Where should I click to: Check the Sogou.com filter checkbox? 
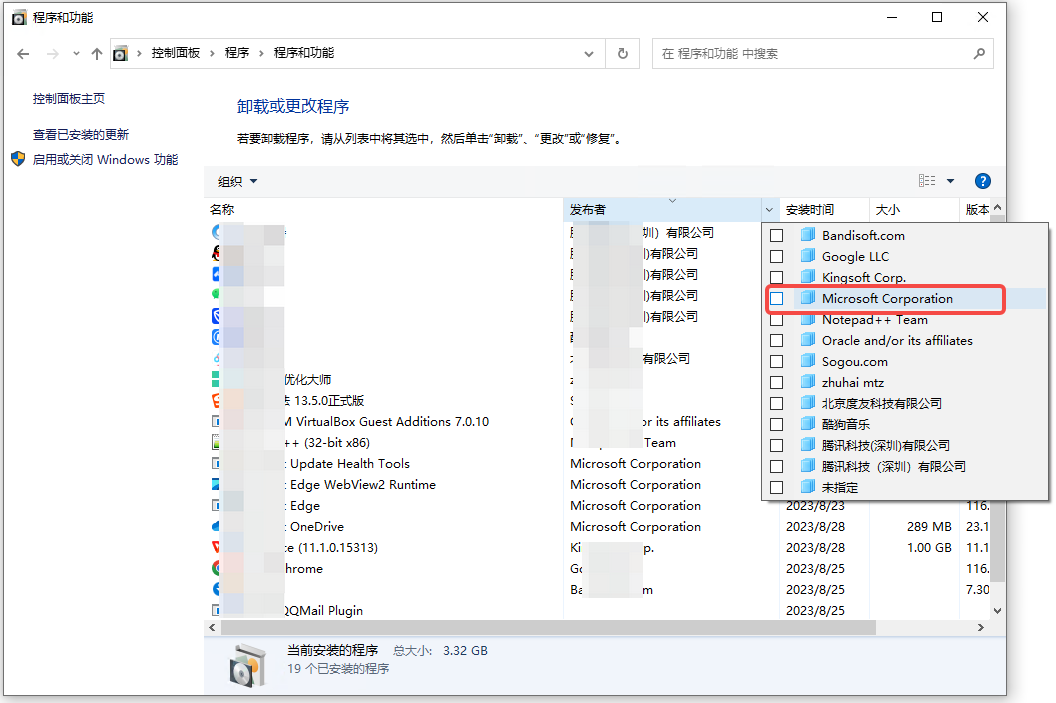tap(777, 362)
